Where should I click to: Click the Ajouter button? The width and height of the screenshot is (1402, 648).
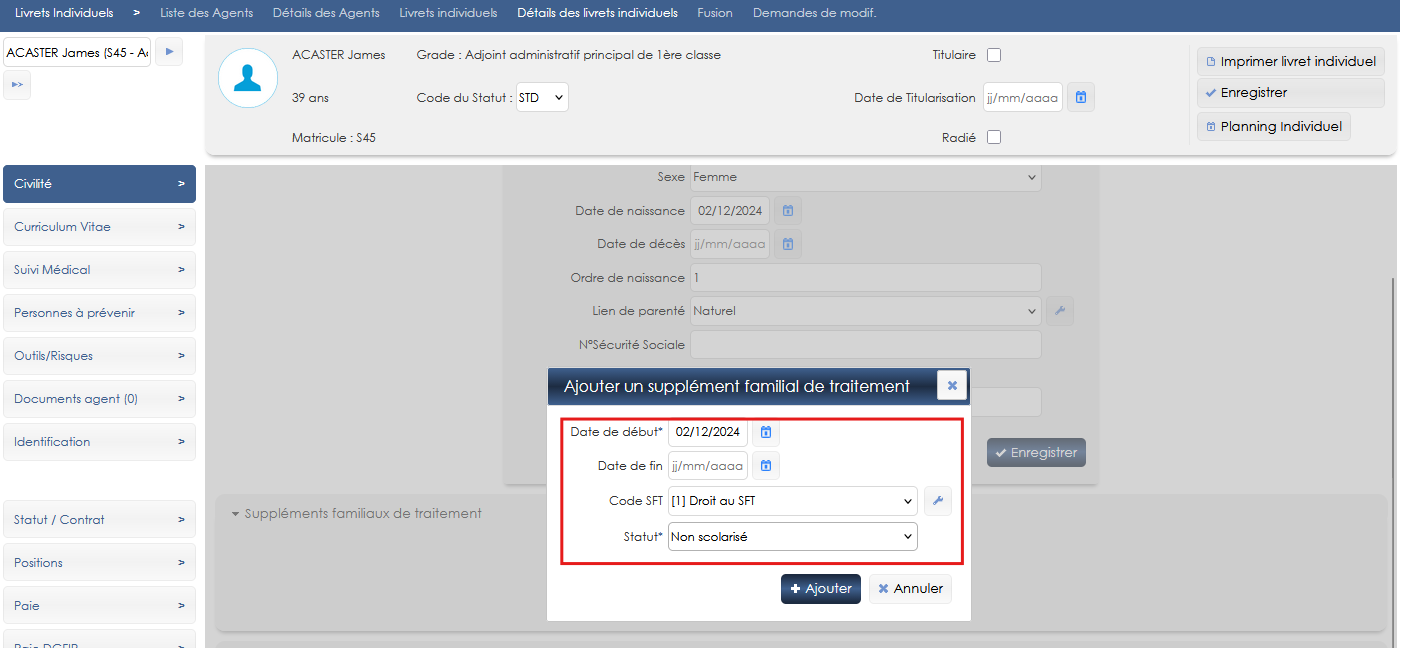(820, 589)
